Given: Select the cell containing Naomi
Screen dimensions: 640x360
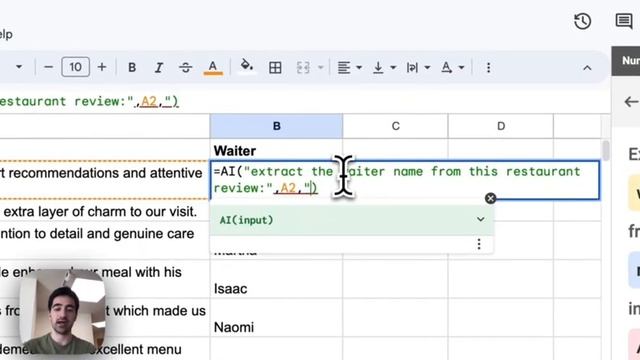Looking at the screenshot, I should point(276,318).
